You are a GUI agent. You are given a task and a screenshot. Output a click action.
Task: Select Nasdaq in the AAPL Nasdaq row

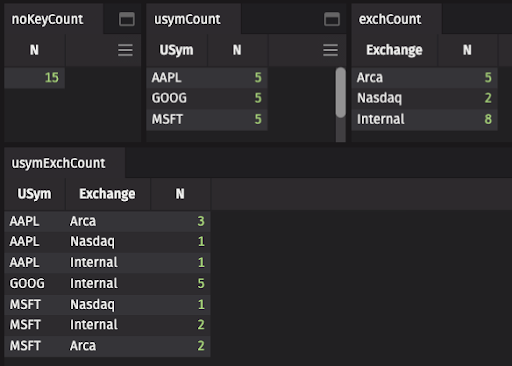(x=108, y=242)
